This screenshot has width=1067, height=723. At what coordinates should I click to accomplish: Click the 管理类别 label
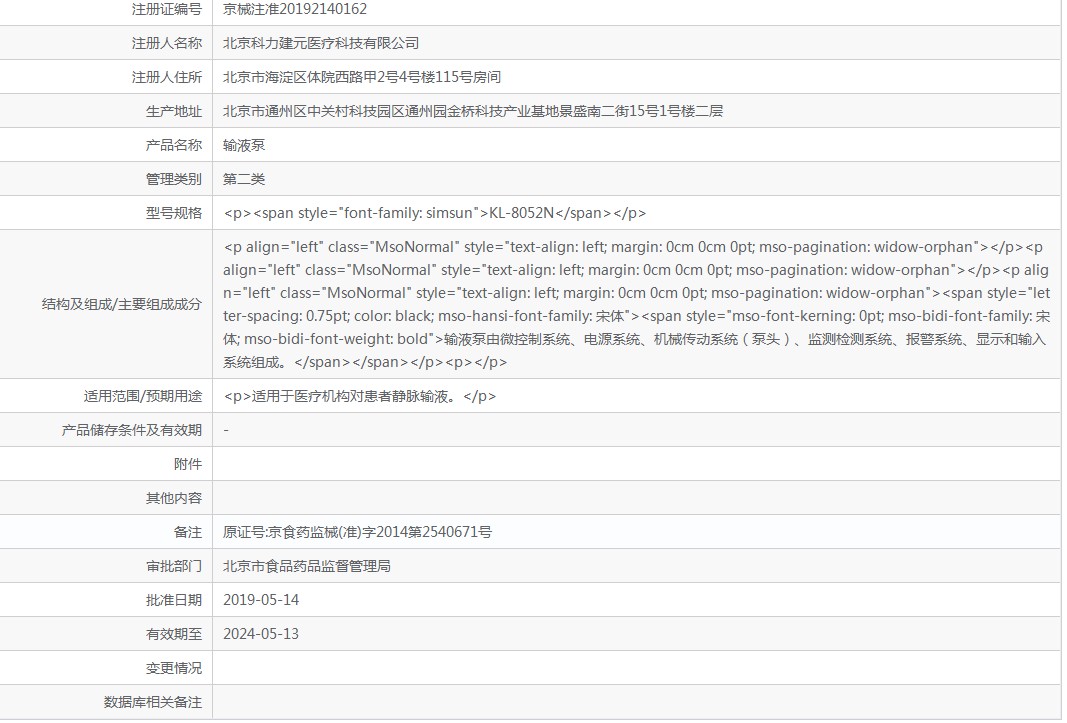point(174,179)
